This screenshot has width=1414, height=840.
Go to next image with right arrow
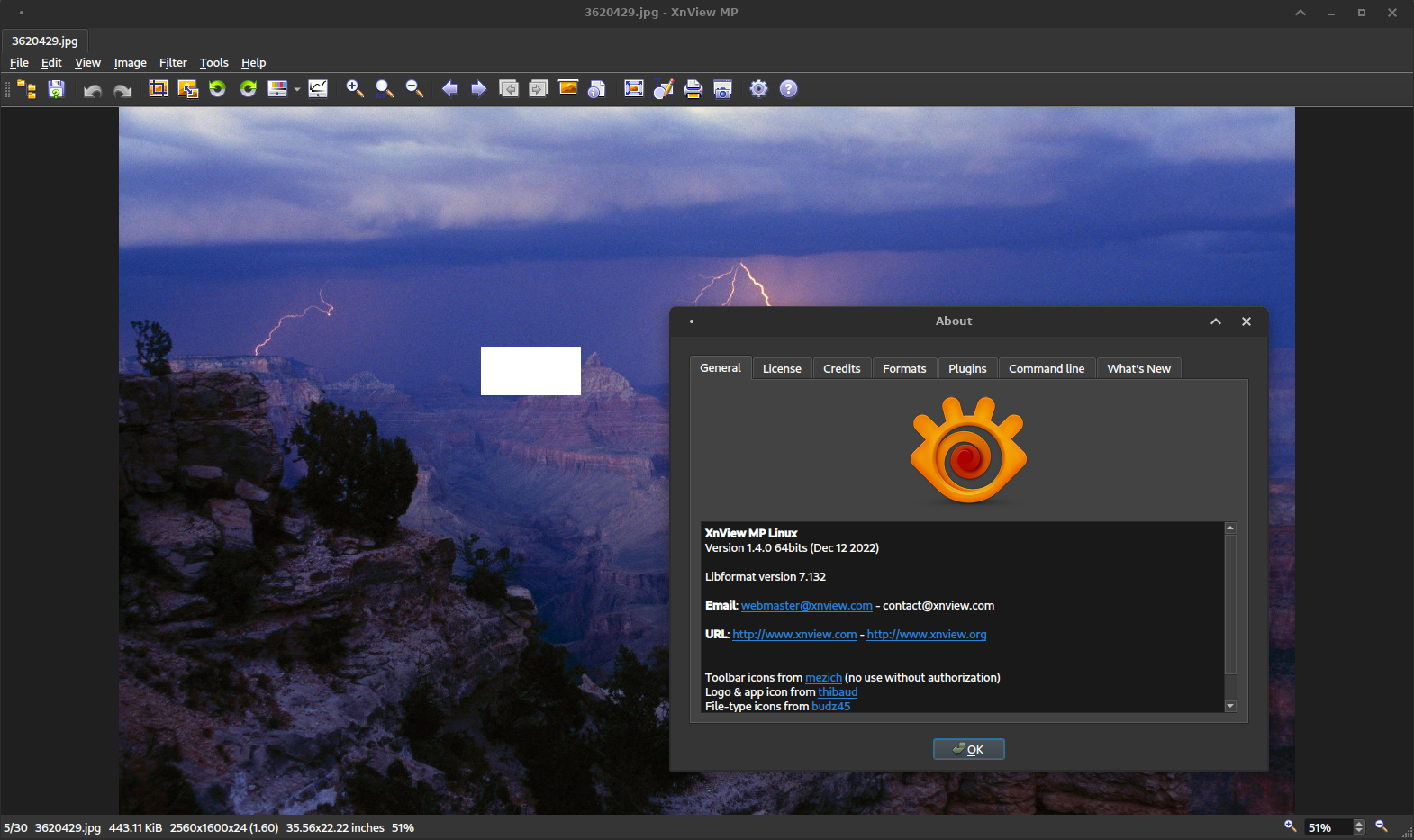point(479,88)
